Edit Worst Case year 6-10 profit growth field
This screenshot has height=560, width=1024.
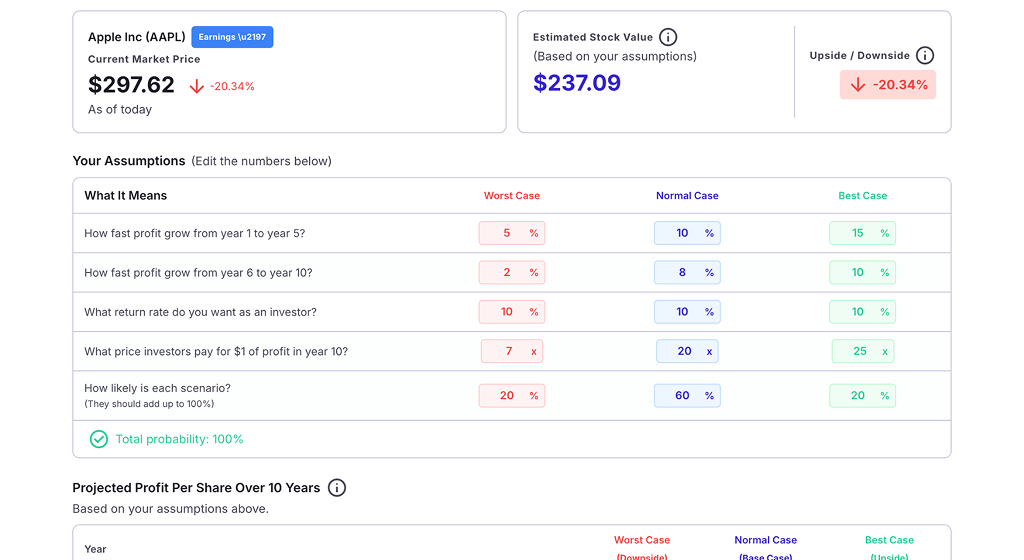coord(511,272)
